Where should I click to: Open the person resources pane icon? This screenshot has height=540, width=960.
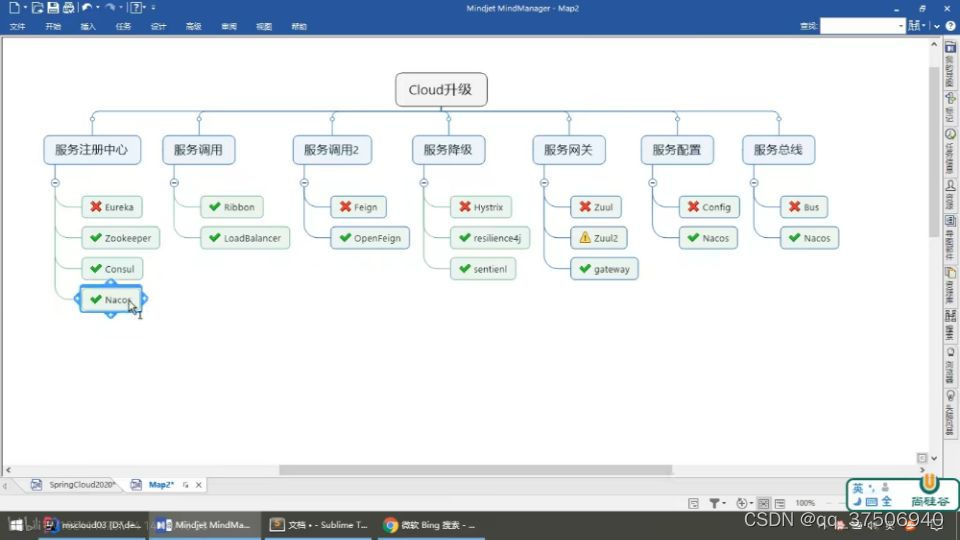coord(950,185)
